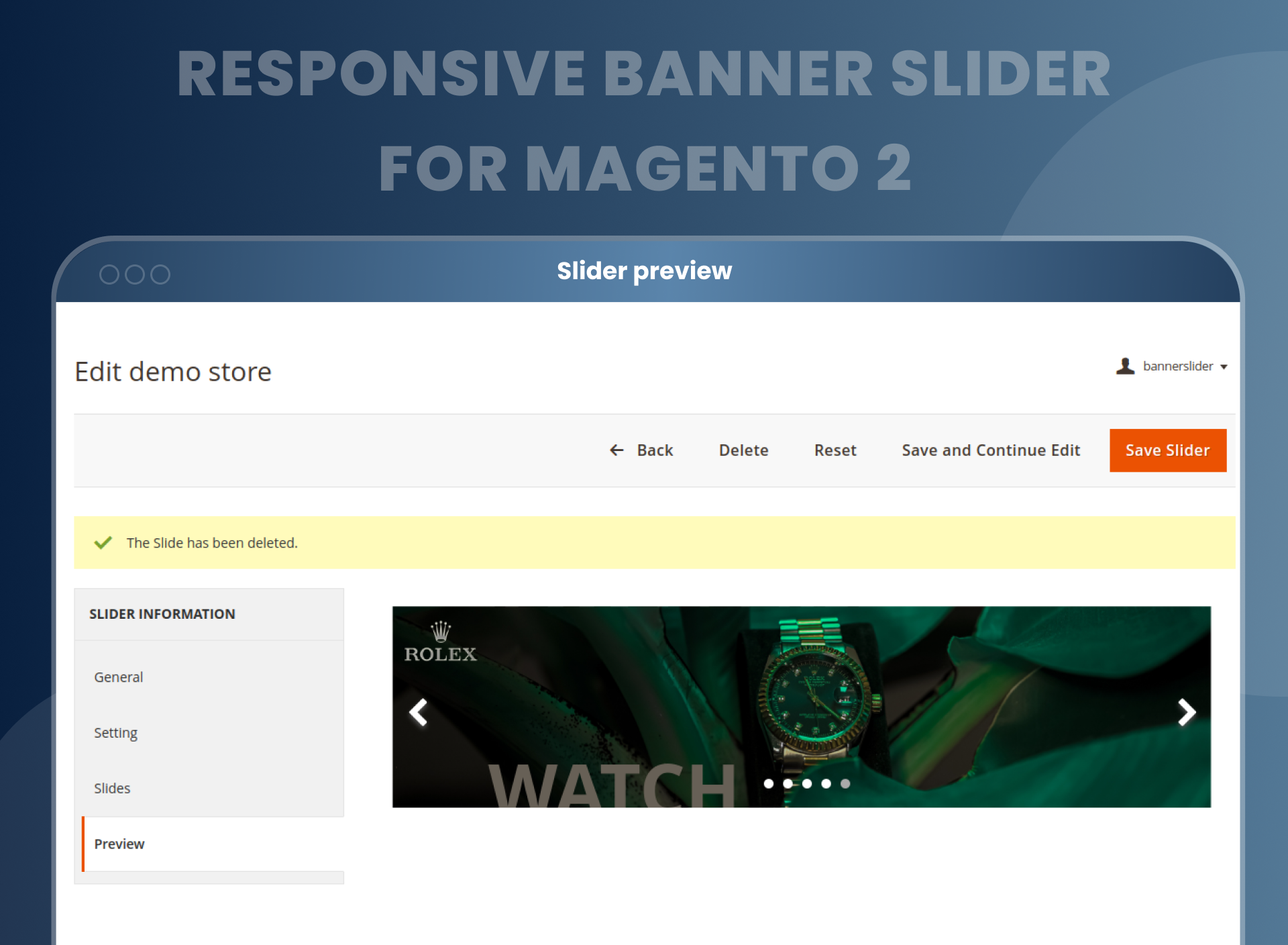The height and width of the screenshot is (945, 1288).
Task: Click the middle window circle in the header
Action: tap(135, 275)
